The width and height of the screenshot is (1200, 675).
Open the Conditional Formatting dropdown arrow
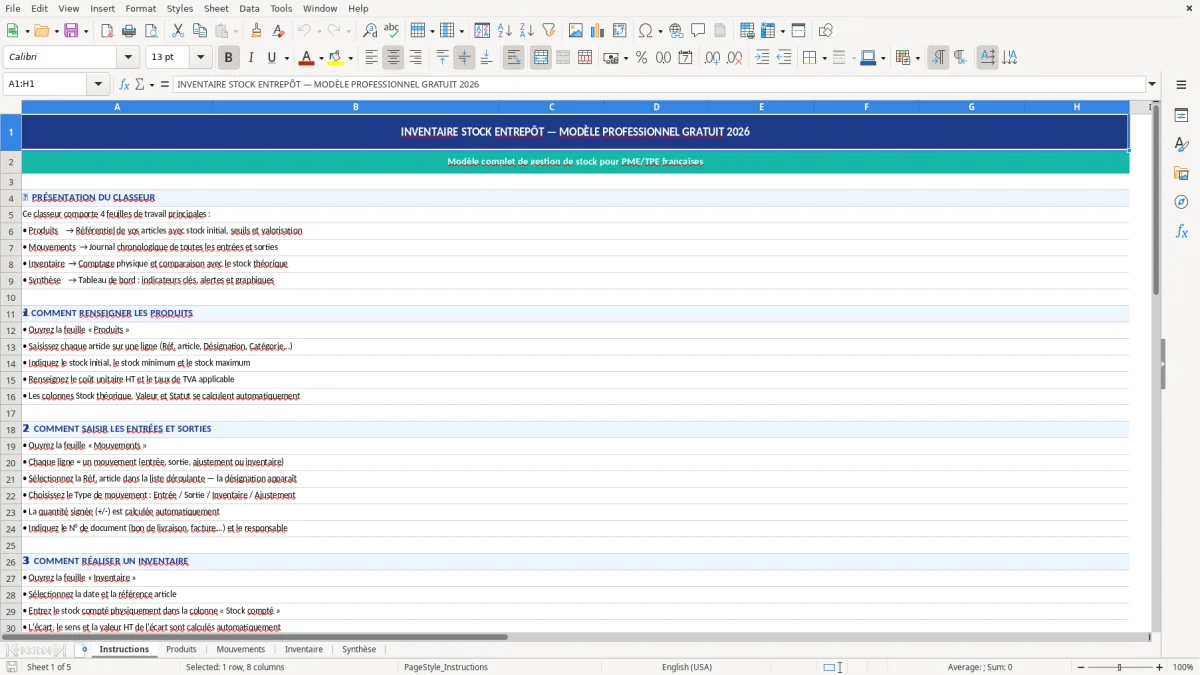(917, 58)
